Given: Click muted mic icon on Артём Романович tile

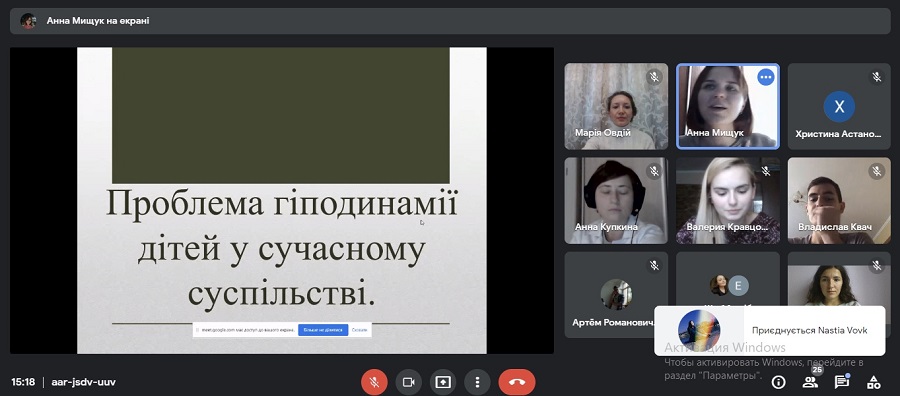Looking at the screenshot, I should click(x=654, y=265).
